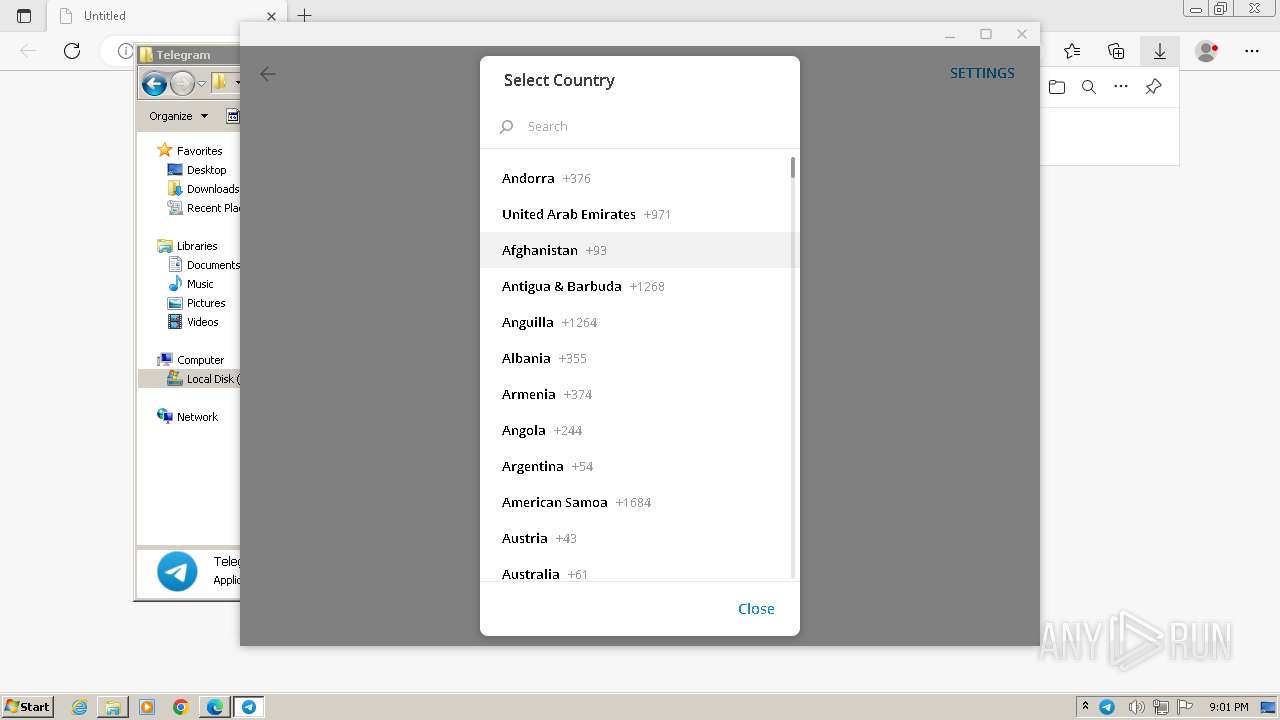
Task: Close the Untitled browser tab
Action: click(271, 16)
